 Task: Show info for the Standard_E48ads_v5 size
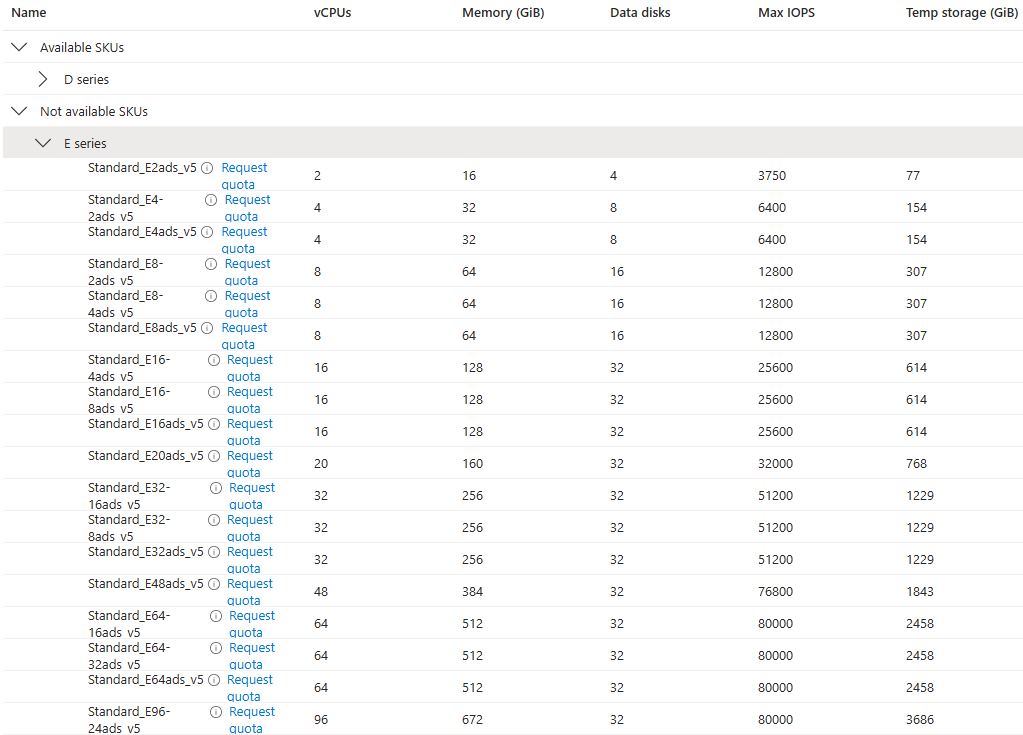pyautogui.click(x=213, y=584)
